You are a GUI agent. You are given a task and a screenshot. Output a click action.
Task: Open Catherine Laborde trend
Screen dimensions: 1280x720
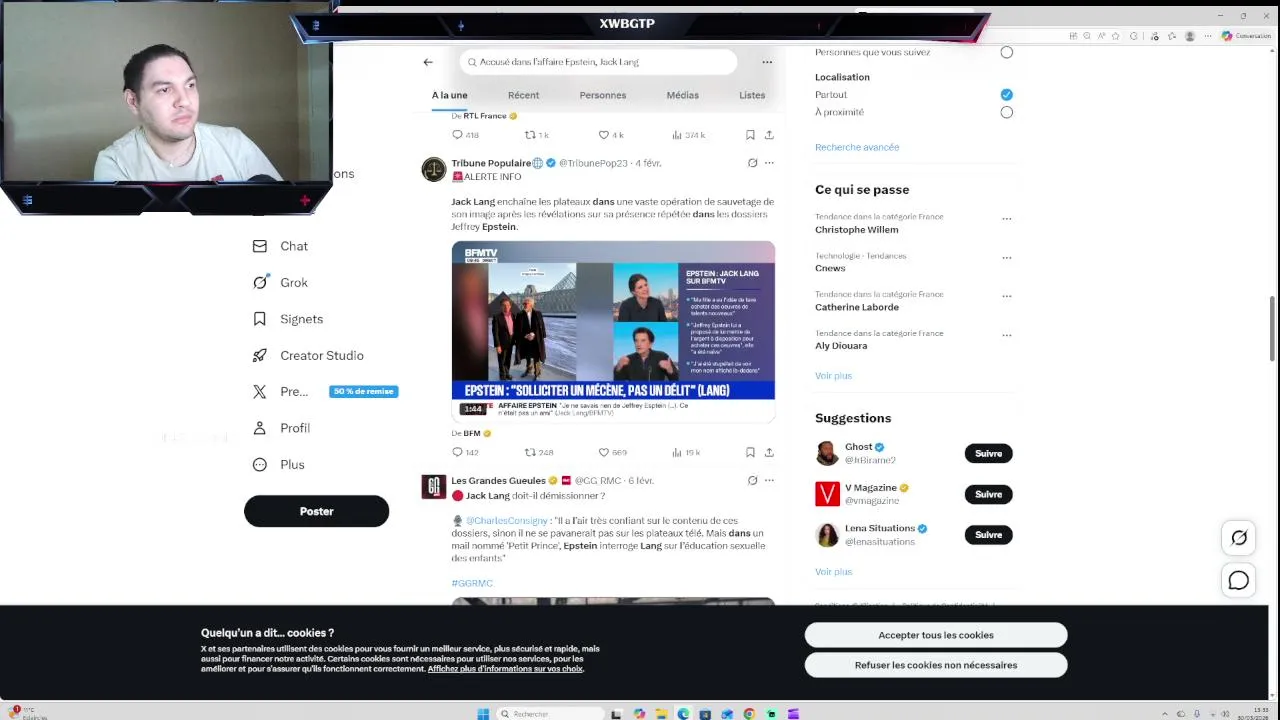pyautogui.click(x=857, y=308)
